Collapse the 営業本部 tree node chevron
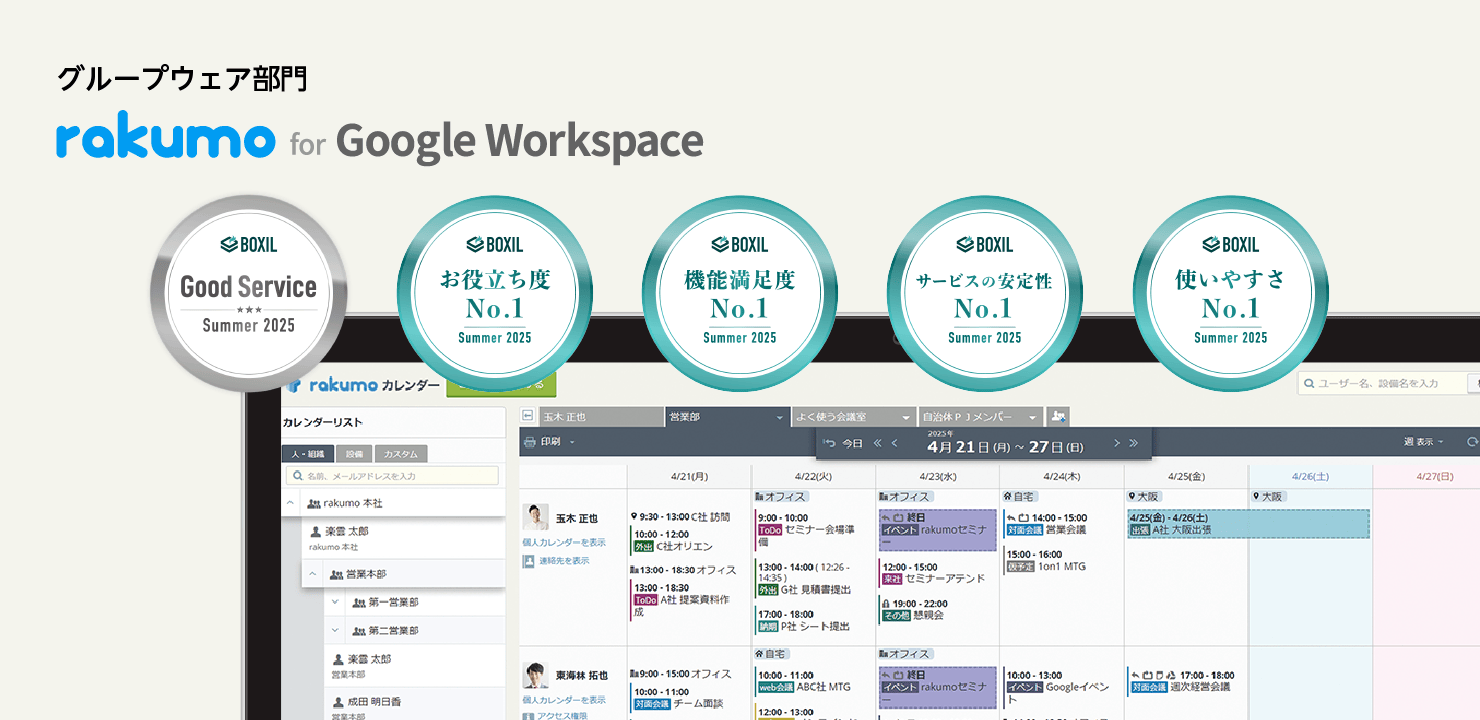This screenshot has height=720, width=1480. [x=312, y=574]
